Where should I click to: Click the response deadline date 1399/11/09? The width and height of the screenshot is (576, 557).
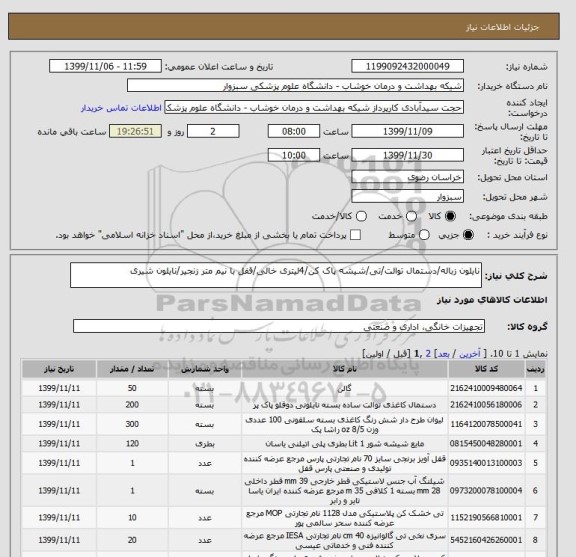407,131
